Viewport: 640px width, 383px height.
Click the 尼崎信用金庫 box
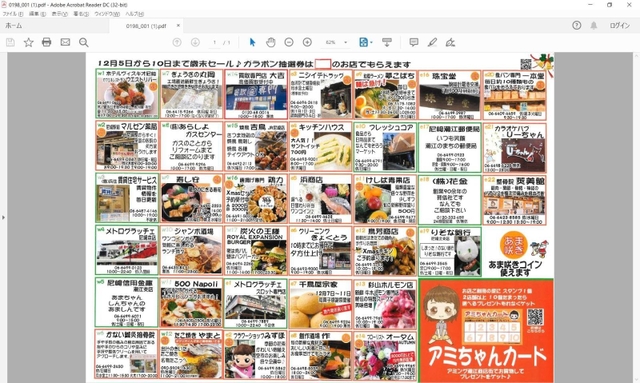[127, 303]
